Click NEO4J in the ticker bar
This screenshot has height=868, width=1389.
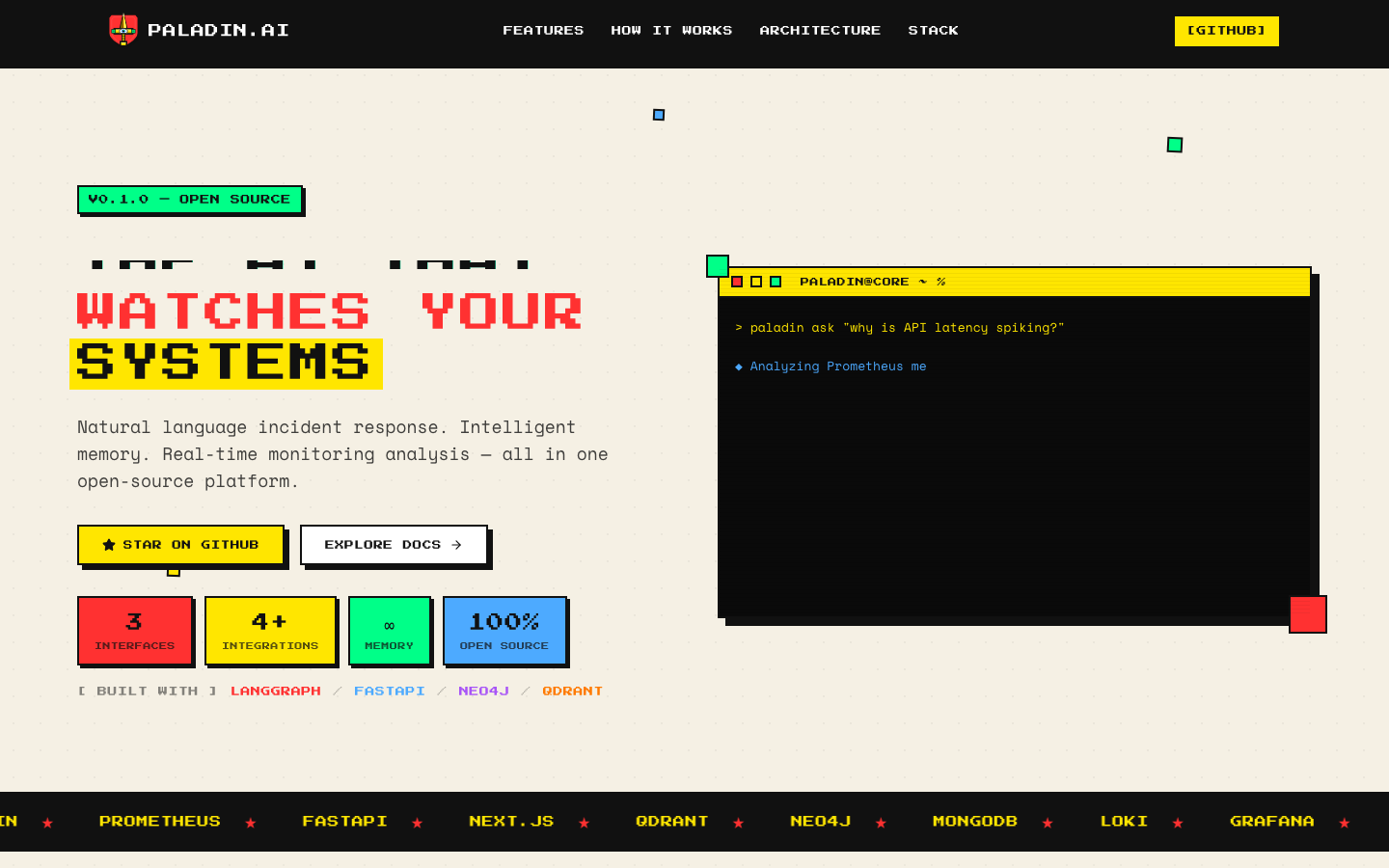tap(821, 822)
